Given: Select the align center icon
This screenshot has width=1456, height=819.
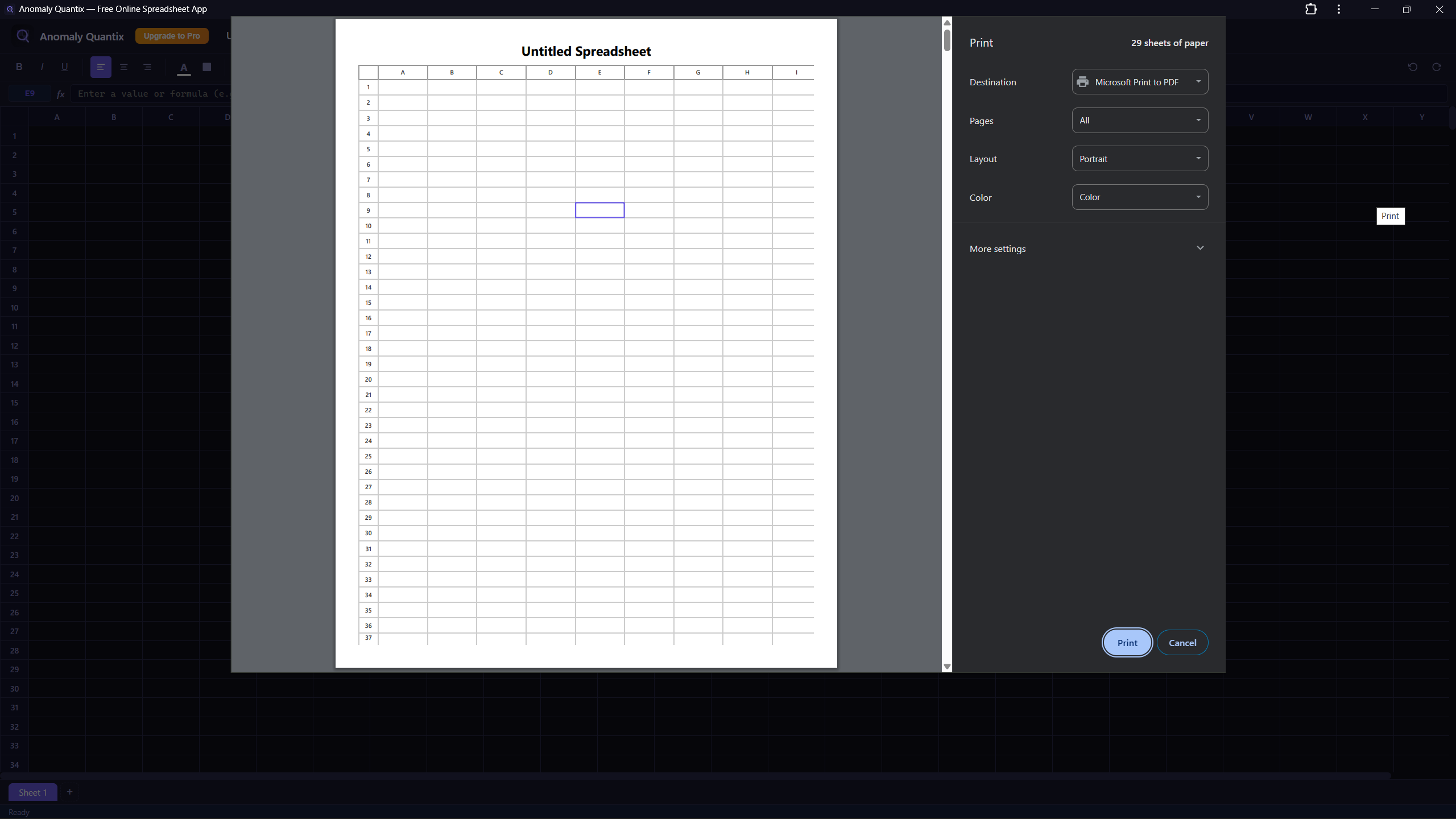Looking at the screenshot, I should coord(124,67).
